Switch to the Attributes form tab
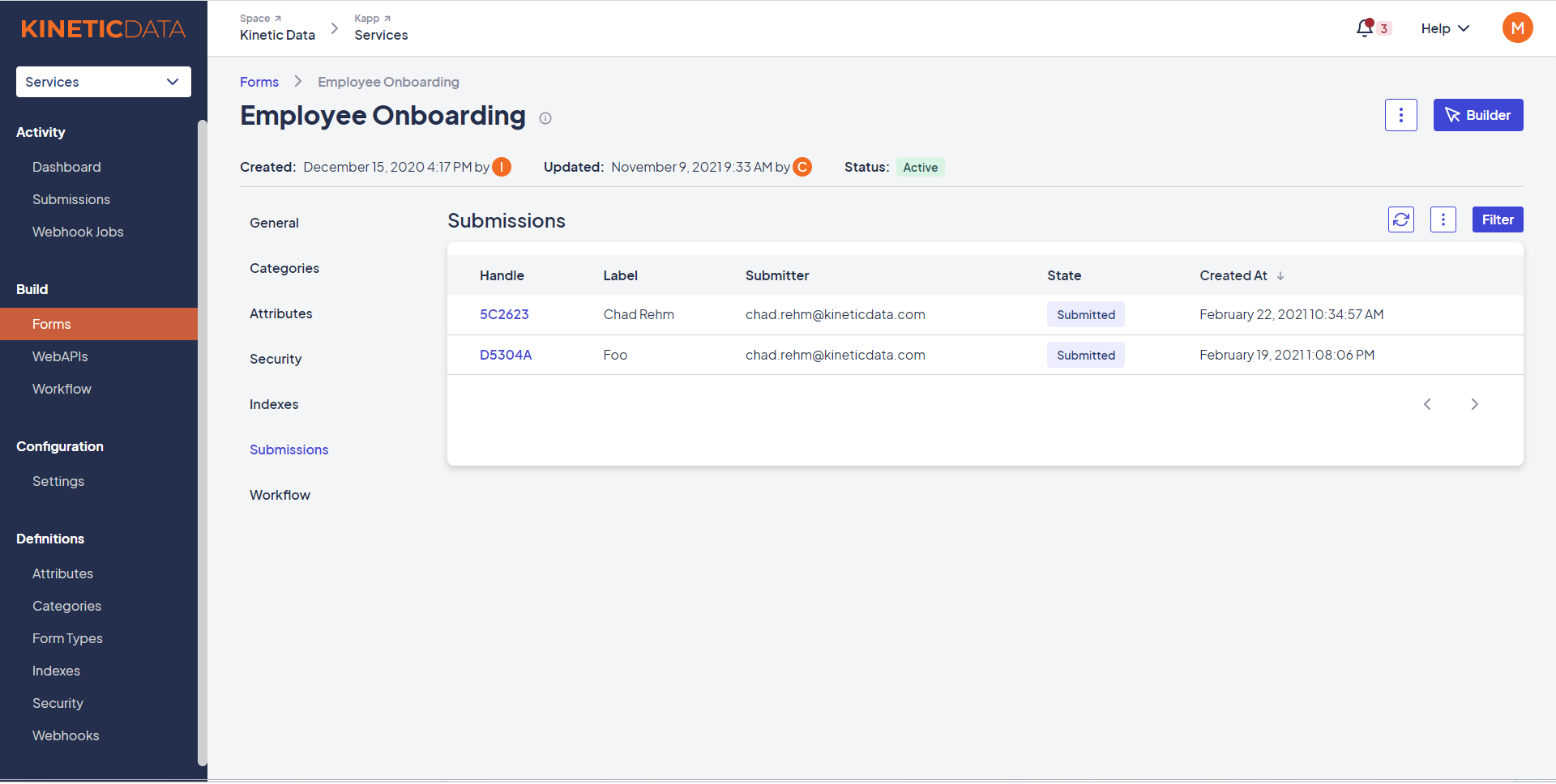Screen dimensions: 1556x784 [x=280, y=313]
